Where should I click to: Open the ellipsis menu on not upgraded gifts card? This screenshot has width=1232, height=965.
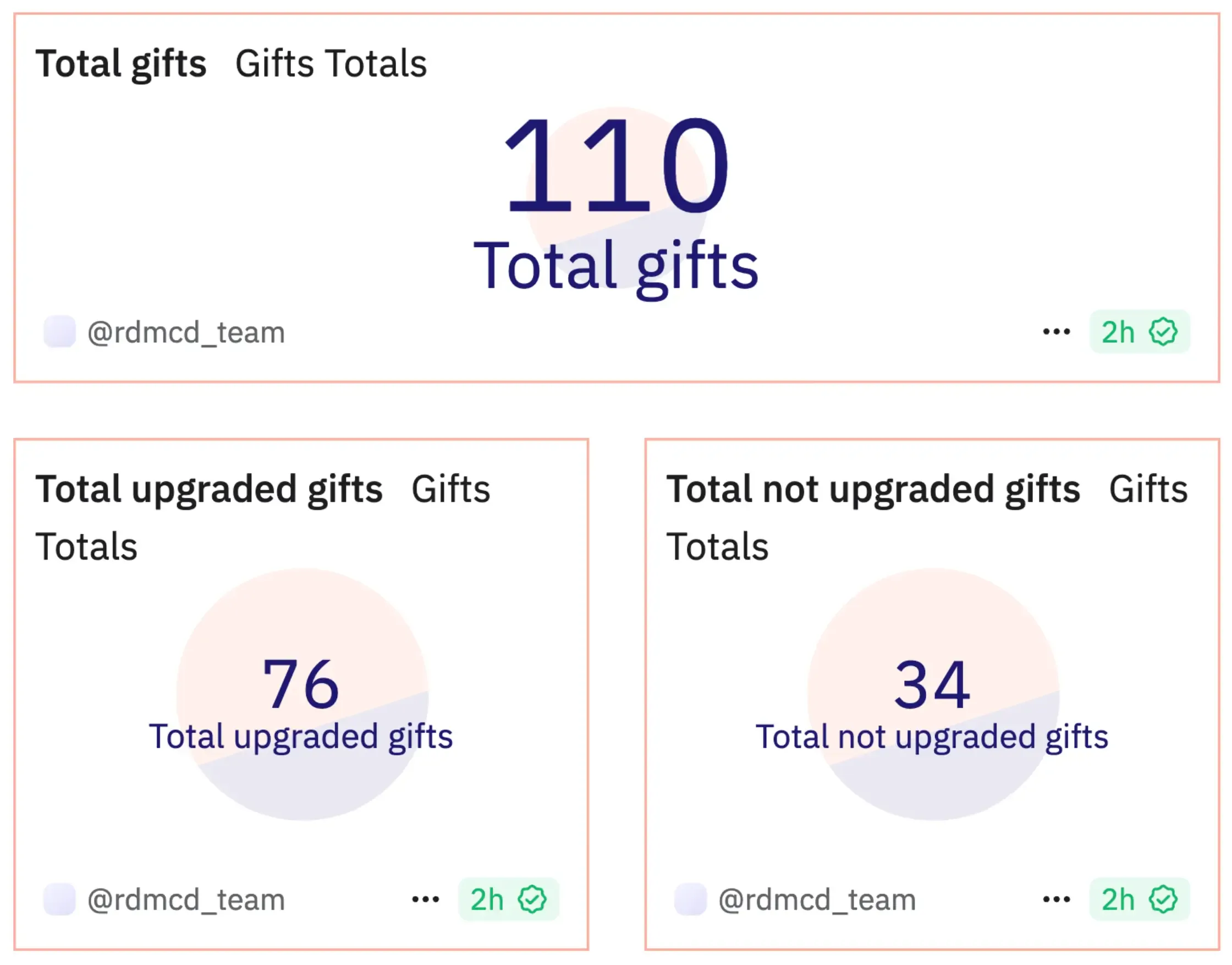click(1058, 900)
